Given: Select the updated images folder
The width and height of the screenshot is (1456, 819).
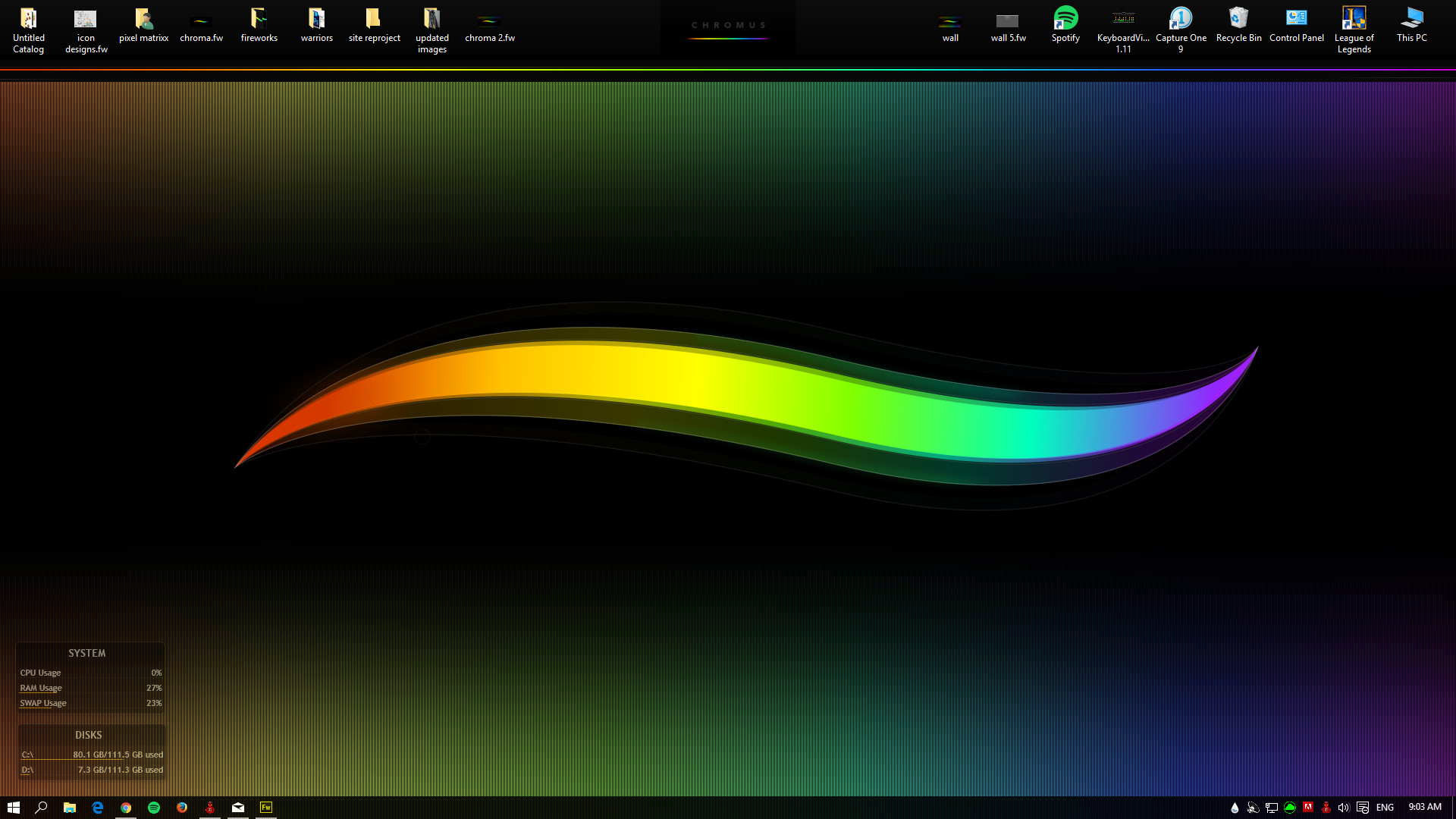Looking at the screenshot, I should point(431,30).
